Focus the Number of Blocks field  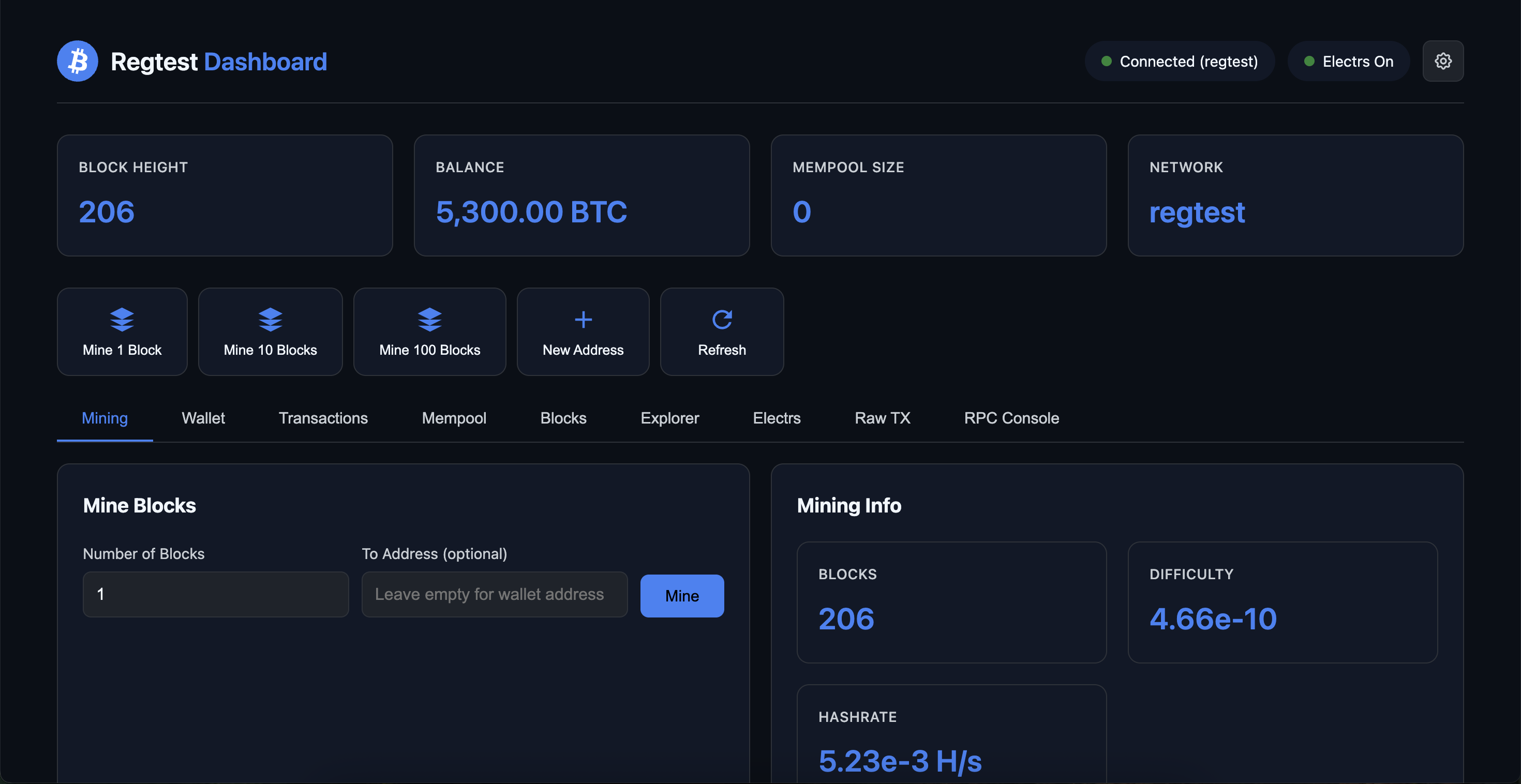tap(216, 594)
